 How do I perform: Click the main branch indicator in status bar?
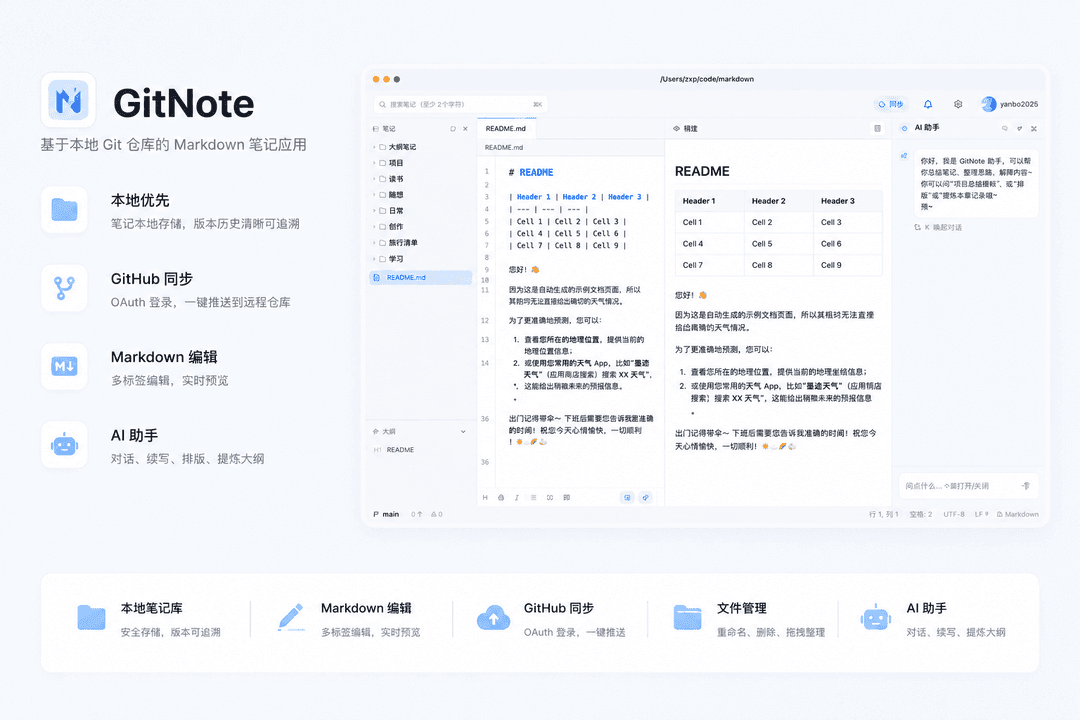(x=386, y=514)
